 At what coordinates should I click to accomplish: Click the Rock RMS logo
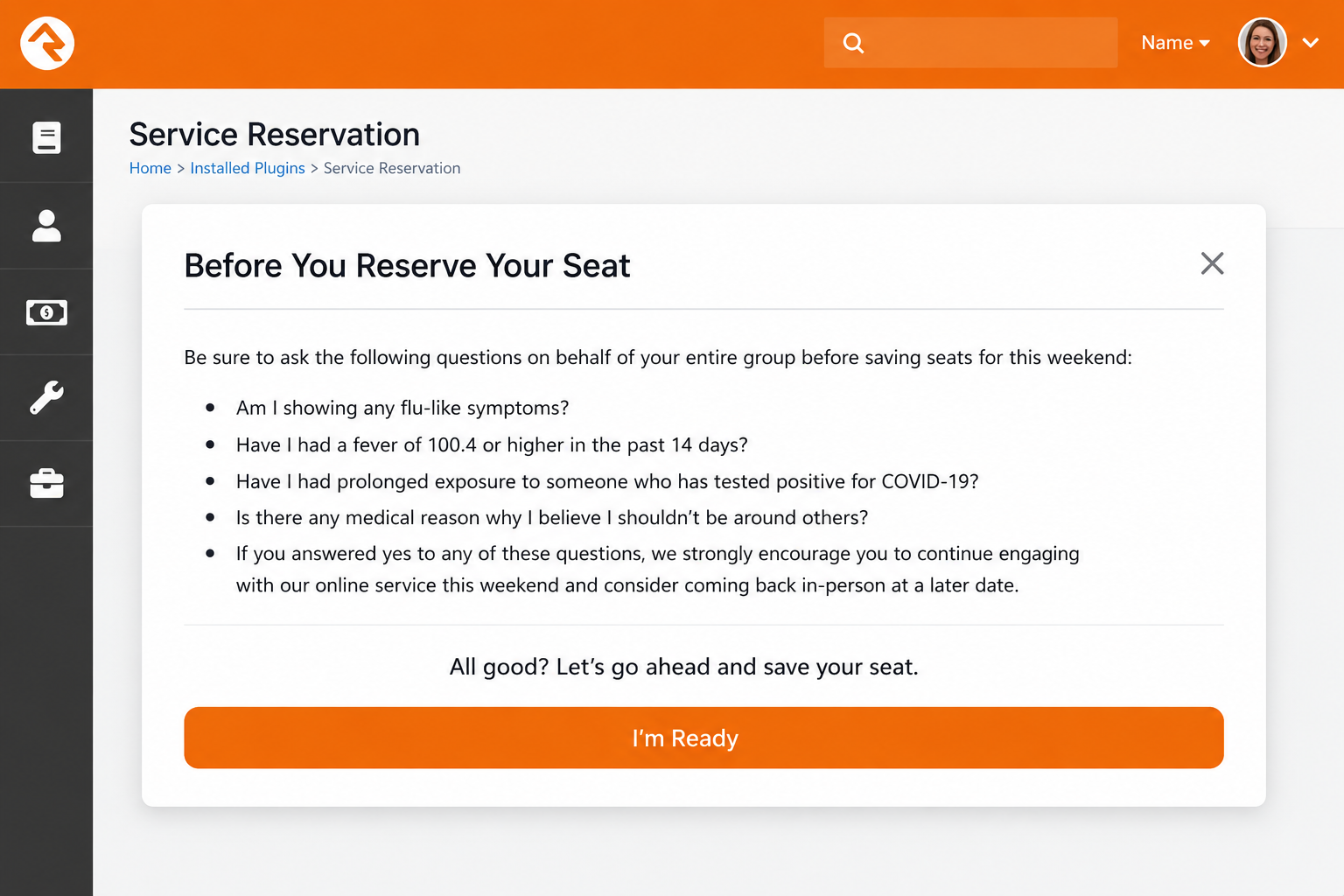click(47, 43)
